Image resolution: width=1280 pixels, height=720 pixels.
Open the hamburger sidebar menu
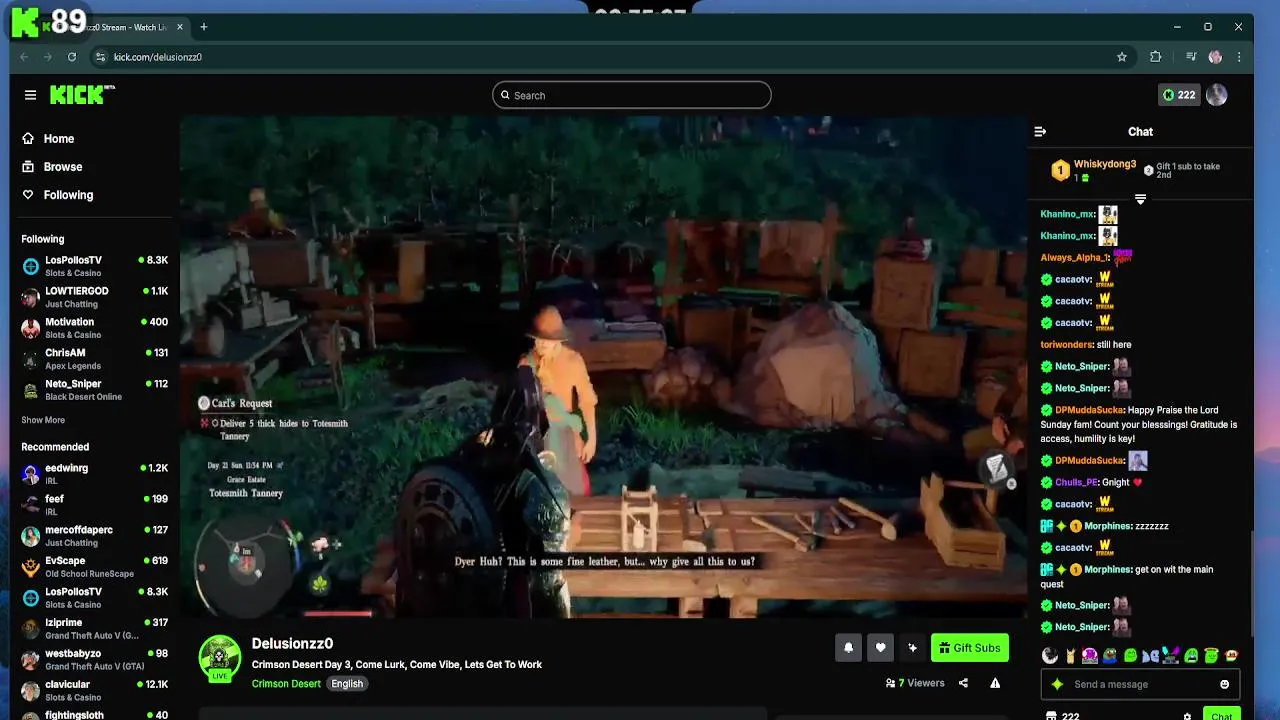(x=30, y=95)
